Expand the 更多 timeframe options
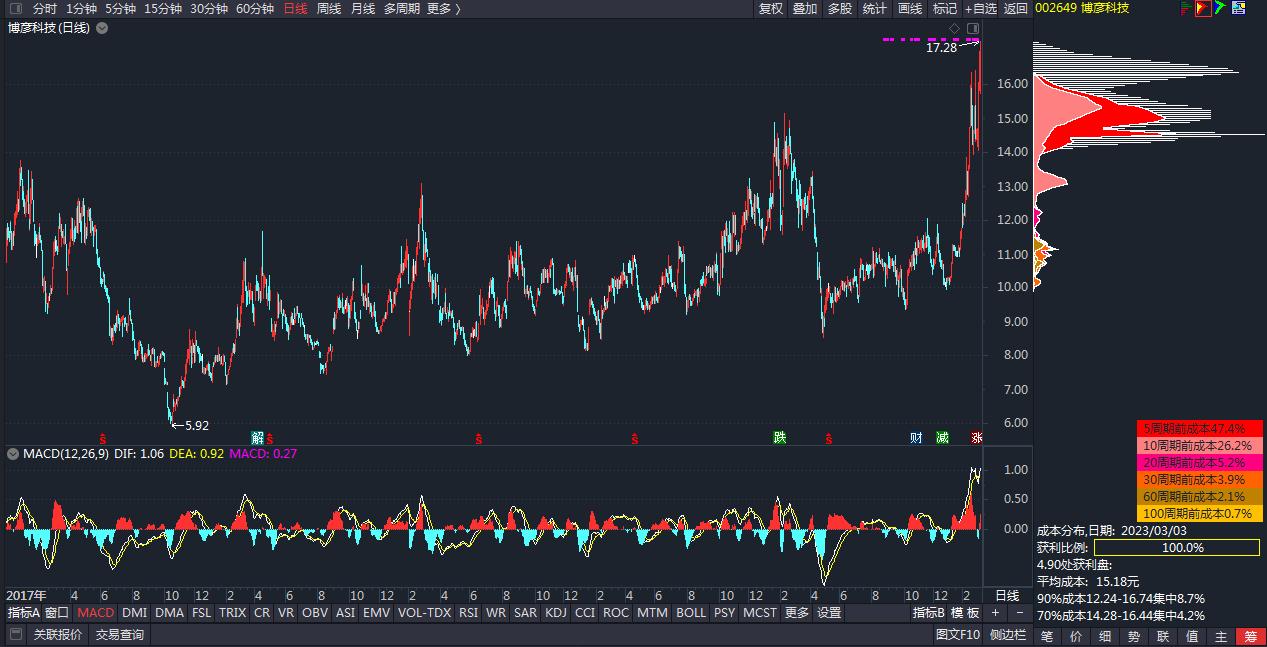The height and width of the screenshot is (647, 1267). (x=443, y=9)
